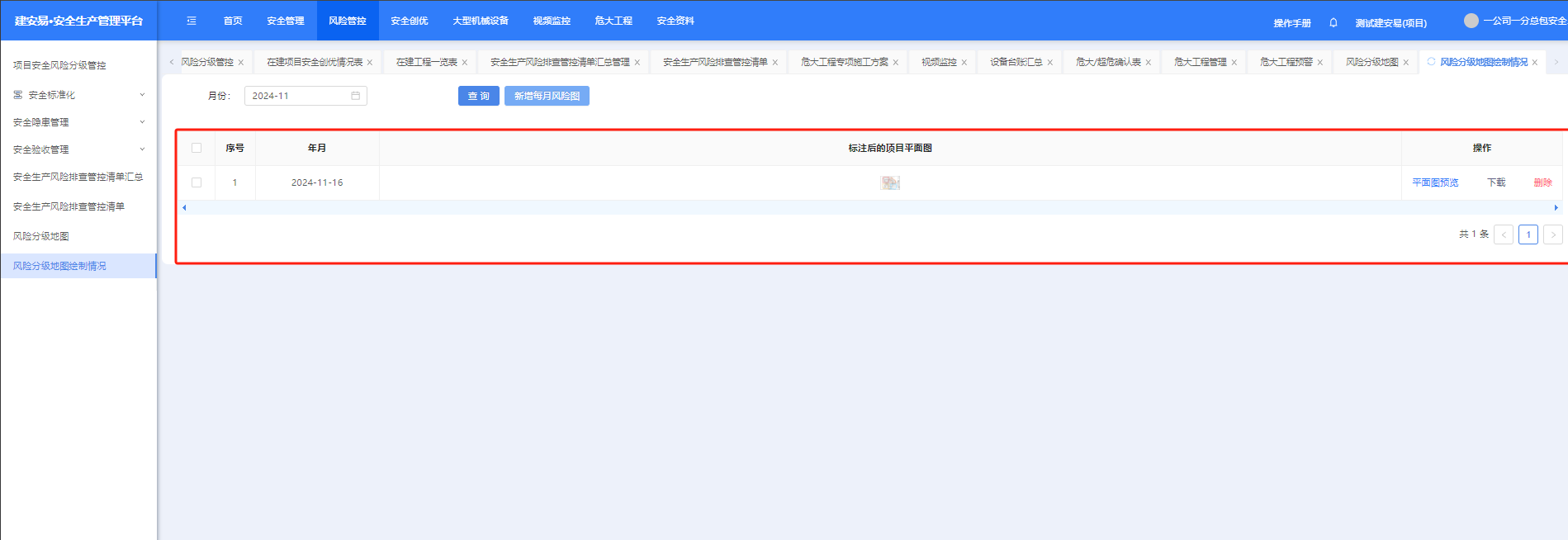Click the 查询 button
Screen dimensions: 1568x540
[x=478, y=96]
